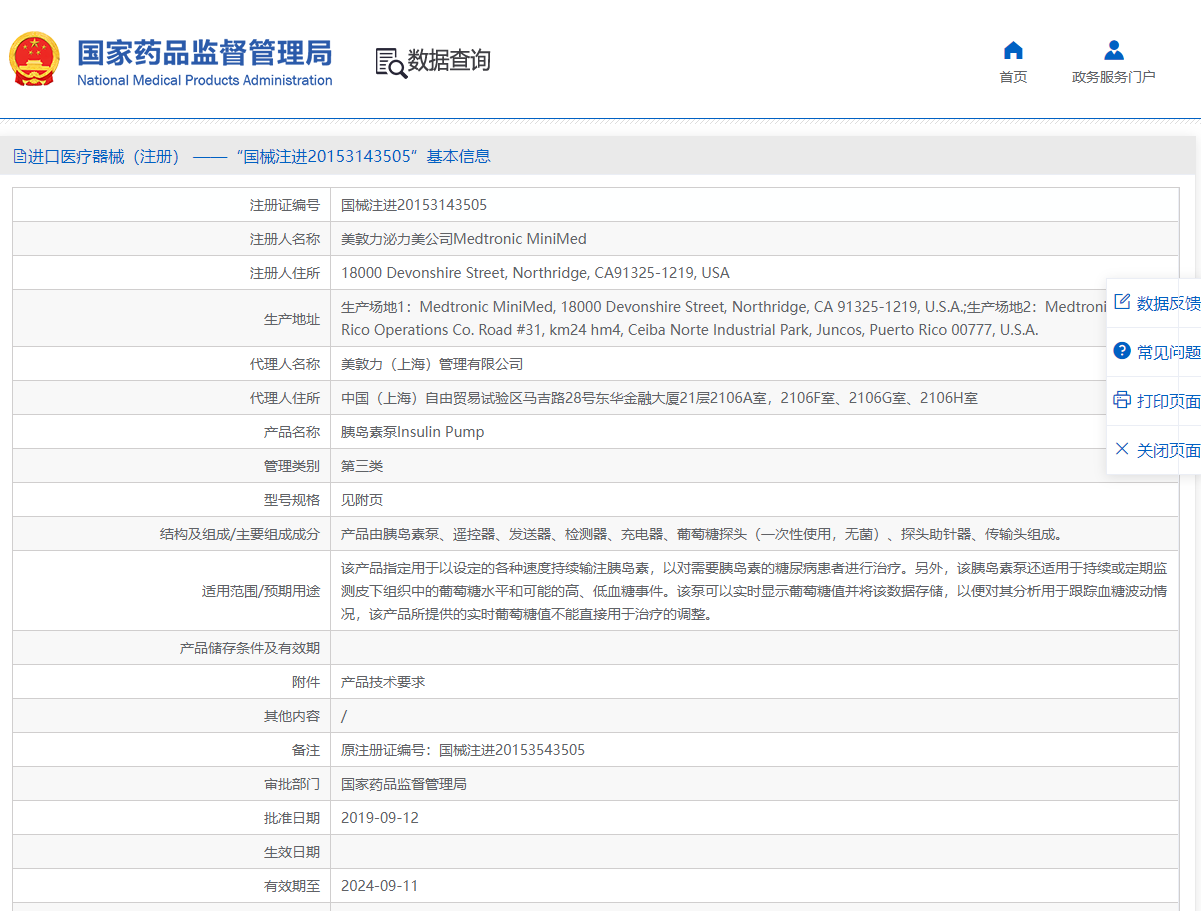Image resolution: width=1201 pixels, height=911 pixels.
Task: Click the 有效期至 row label
Action: point(292,886)
